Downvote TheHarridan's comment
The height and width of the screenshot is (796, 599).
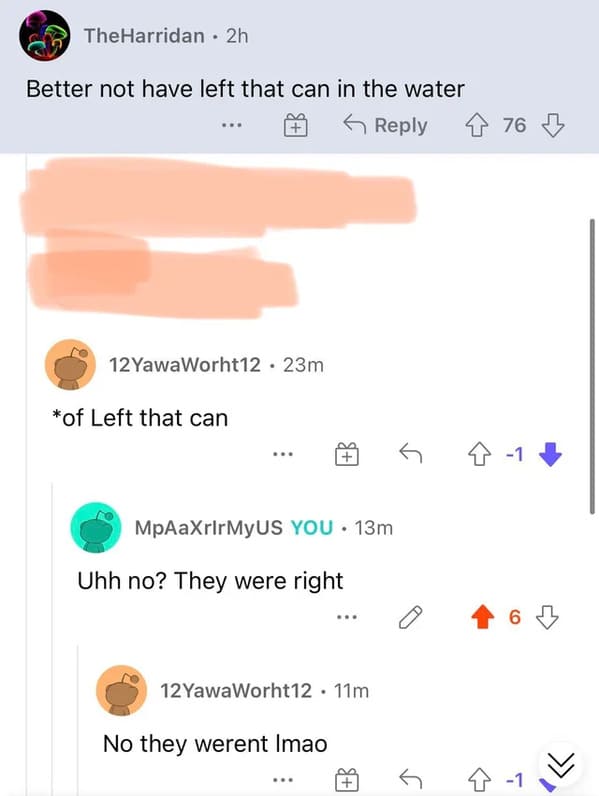553,125
